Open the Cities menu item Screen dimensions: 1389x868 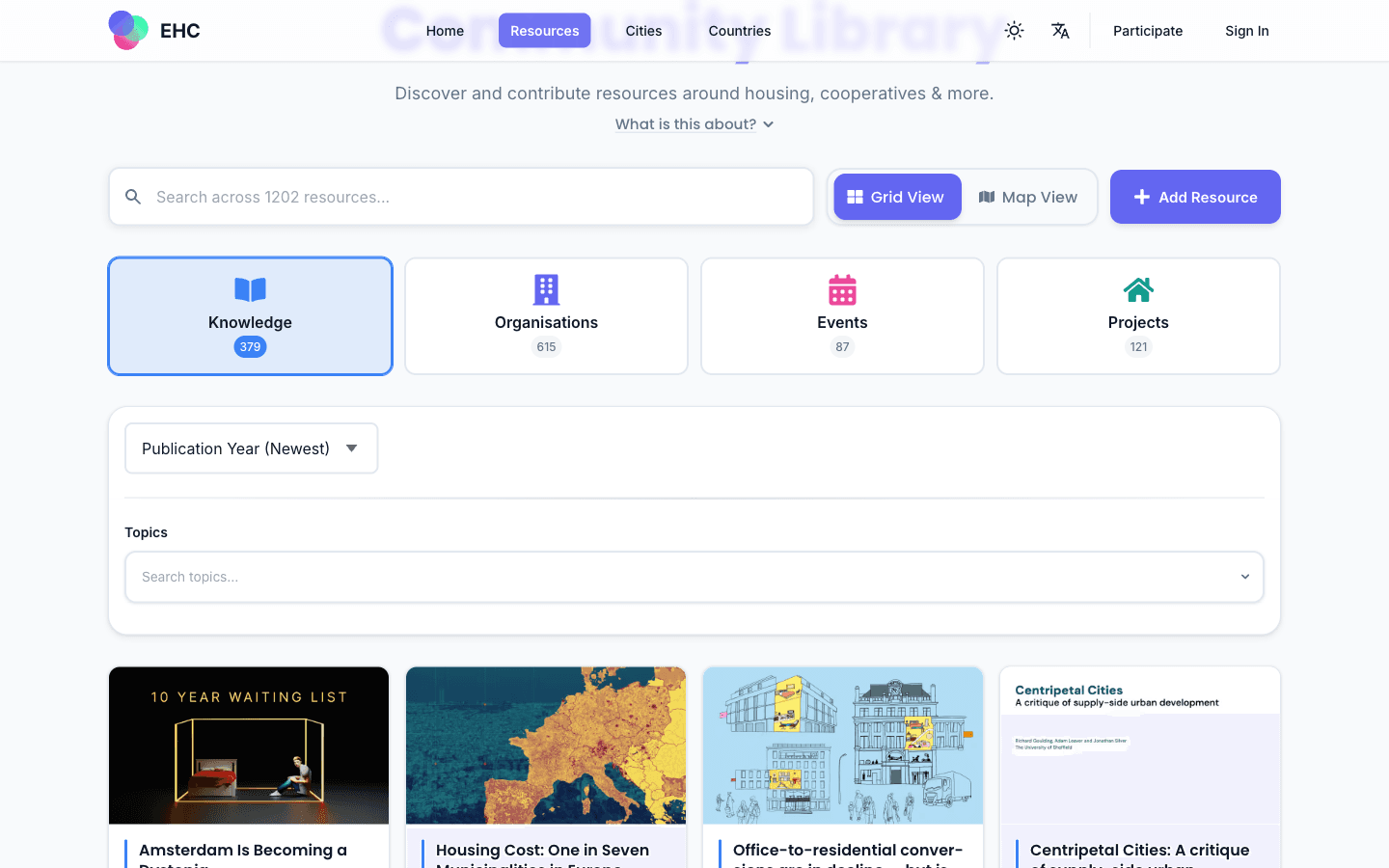[643, 30]
